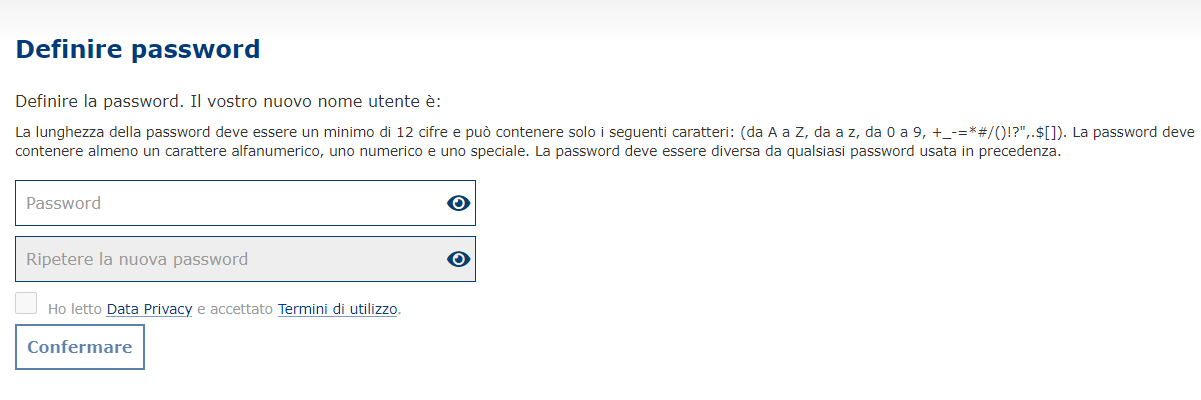Click the nome utente instruction line
The width and height of the screenshot is (1201, 400).
[x=228, y=102]
